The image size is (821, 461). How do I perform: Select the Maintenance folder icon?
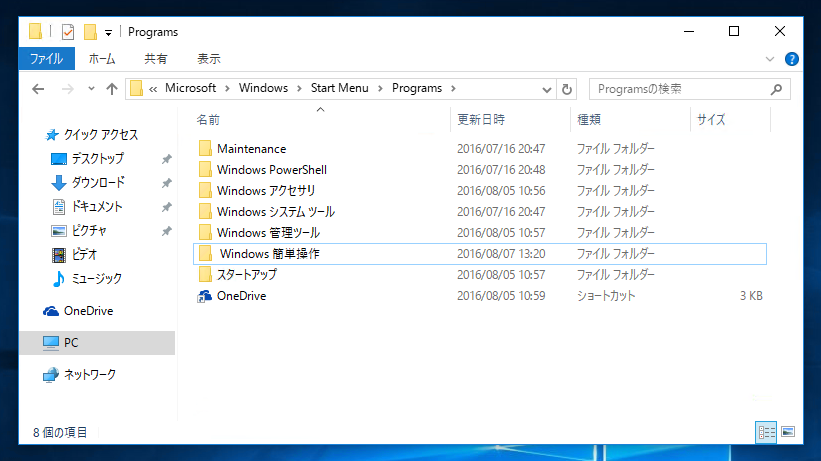205,148
